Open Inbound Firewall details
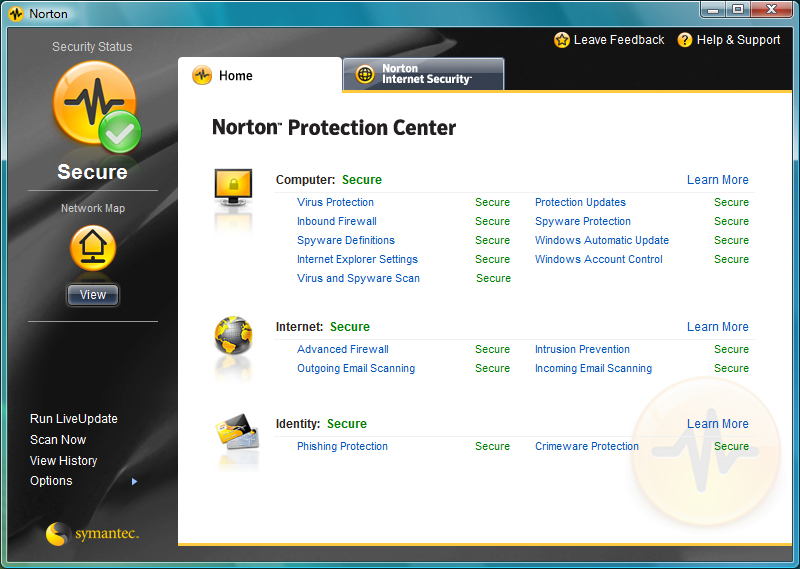 coord(337,221)
